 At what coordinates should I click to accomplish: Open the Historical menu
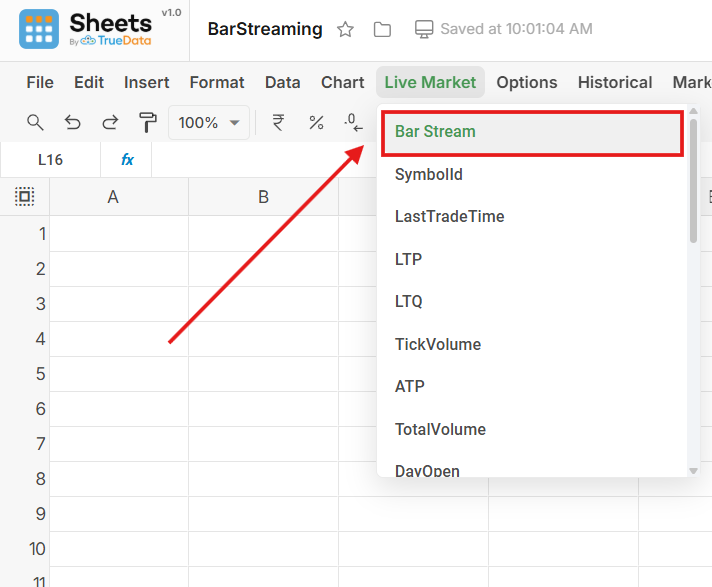pos(615,82)
